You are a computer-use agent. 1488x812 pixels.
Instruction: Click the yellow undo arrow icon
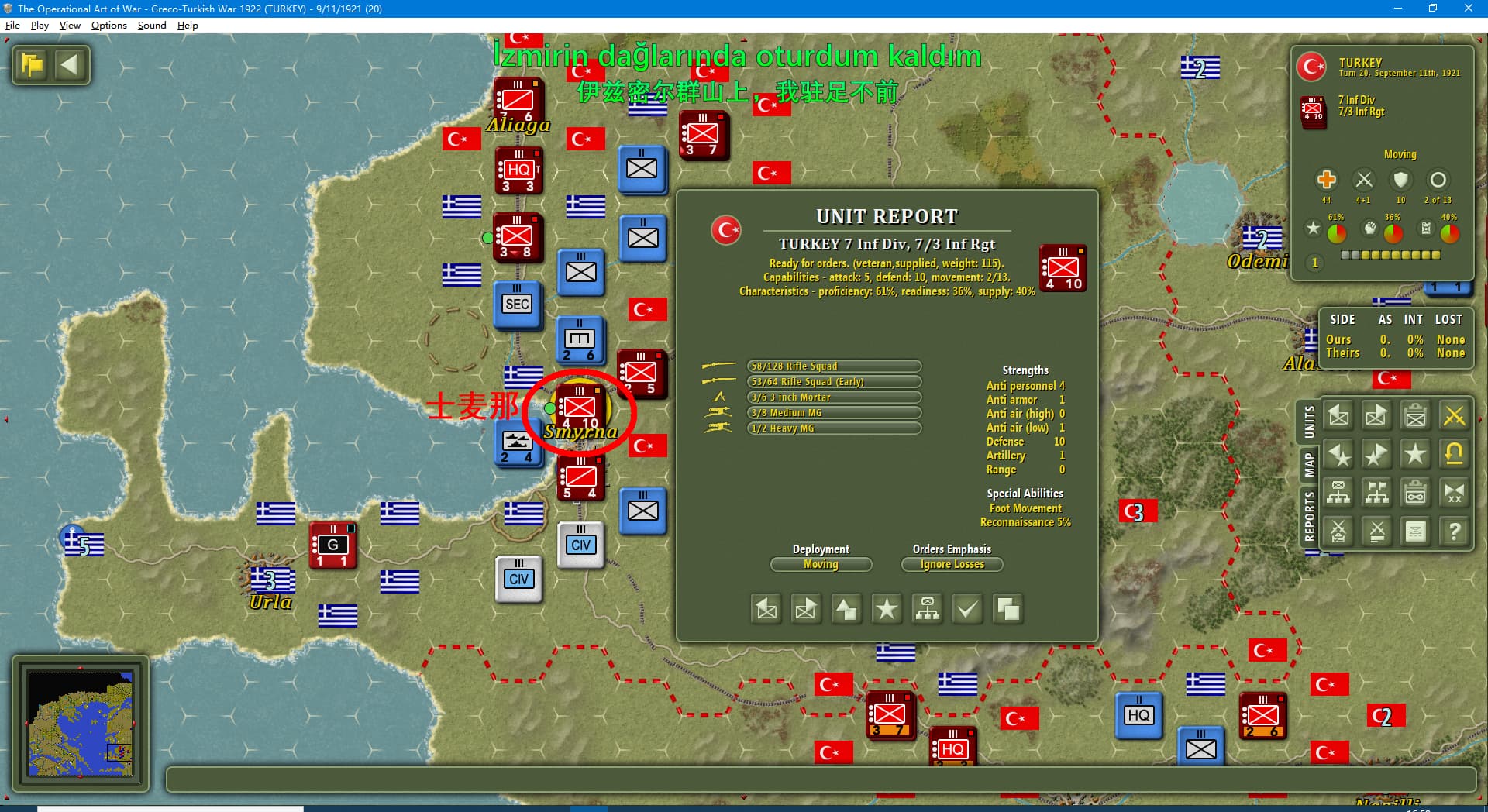coord(1455,454)
